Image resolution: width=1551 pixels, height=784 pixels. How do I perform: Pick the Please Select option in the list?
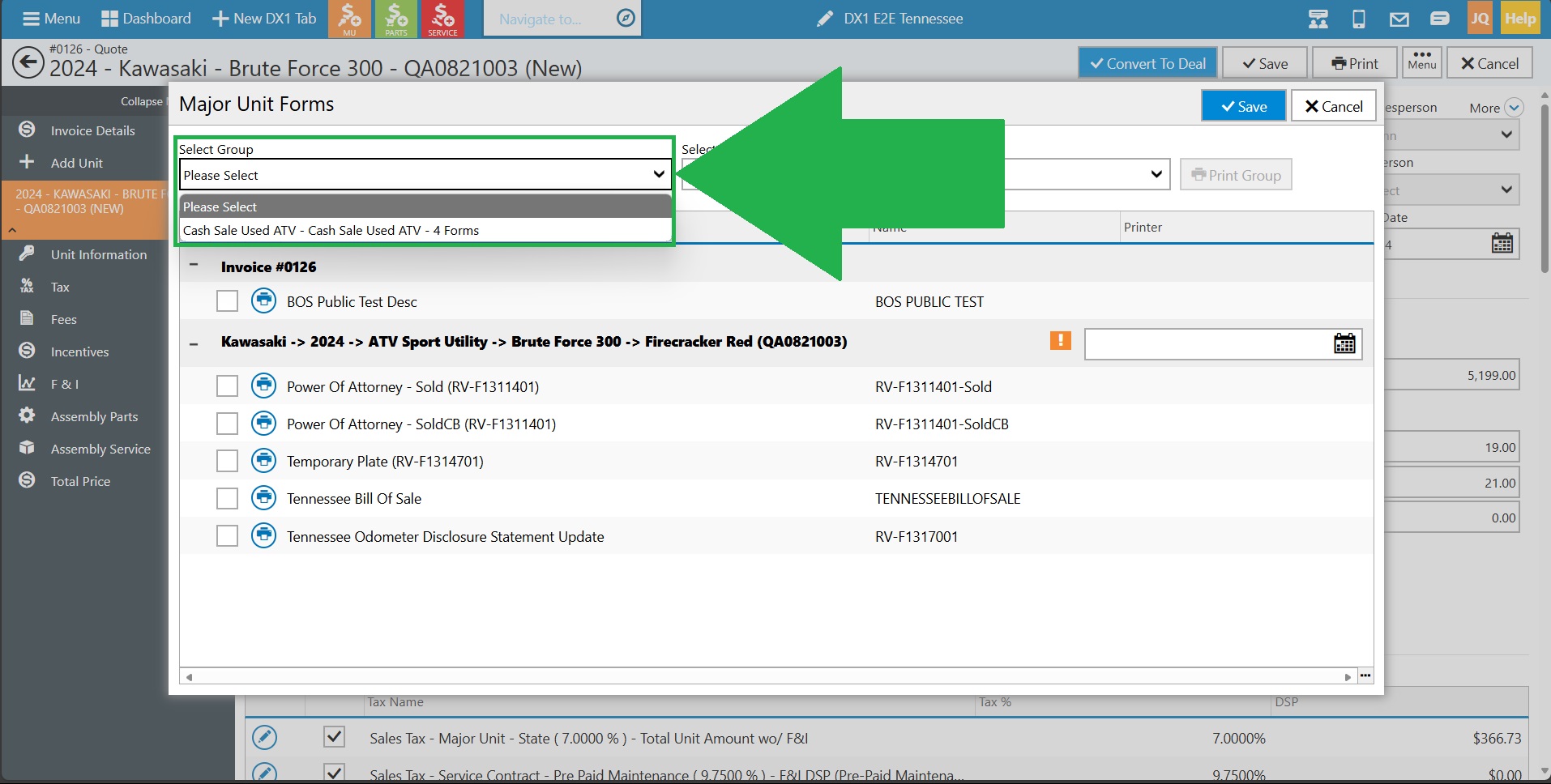425,207
